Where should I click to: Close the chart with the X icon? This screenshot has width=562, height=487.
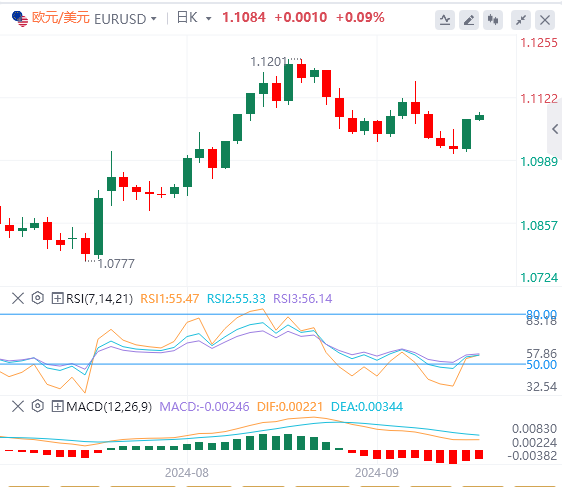point(545,20)
